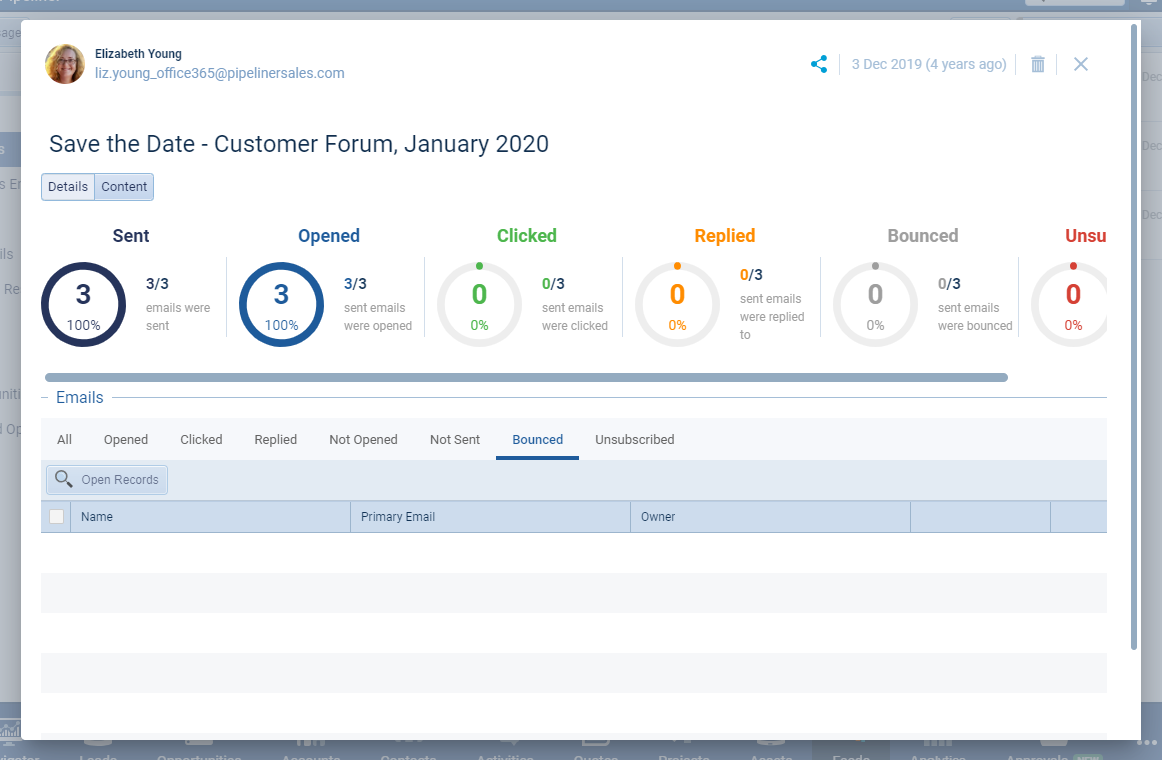Collapse the Emails section
The height and width of the screenshot is (760, 1162).
44,398
